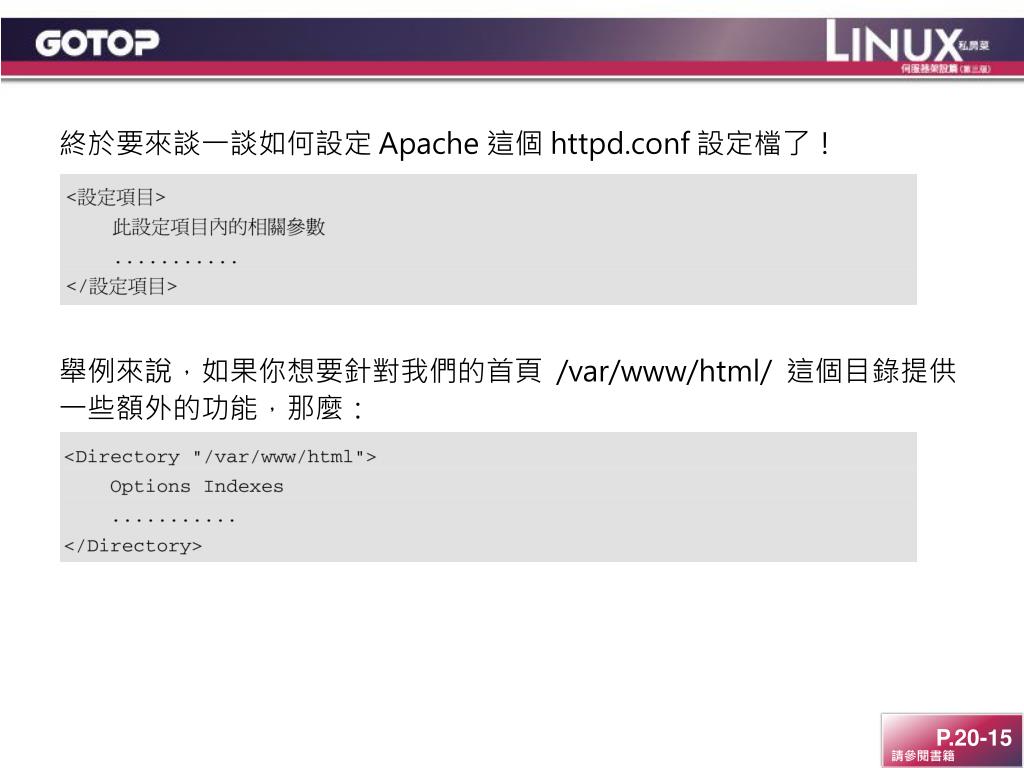
Task: Click the Options Indexes line
Action: (197, 487)
